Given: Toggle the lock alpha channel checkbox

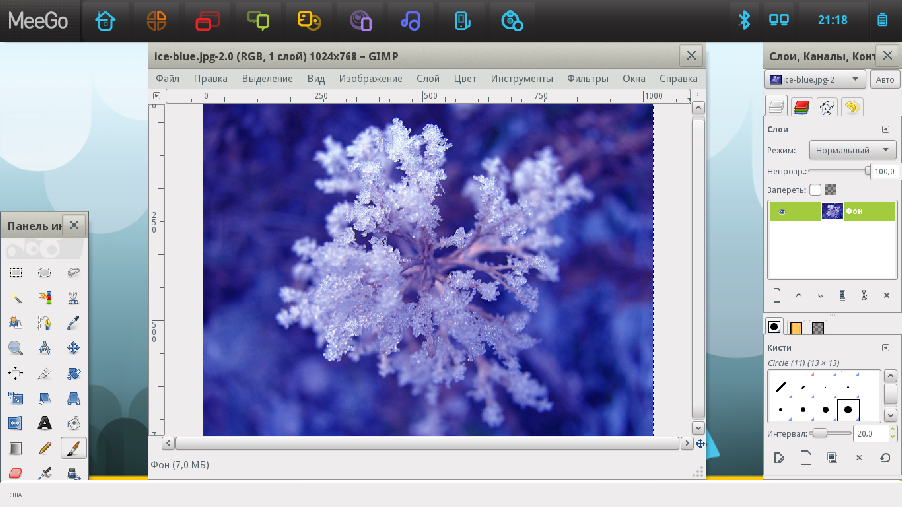Looking at the screenshot, I should point(831,189).
